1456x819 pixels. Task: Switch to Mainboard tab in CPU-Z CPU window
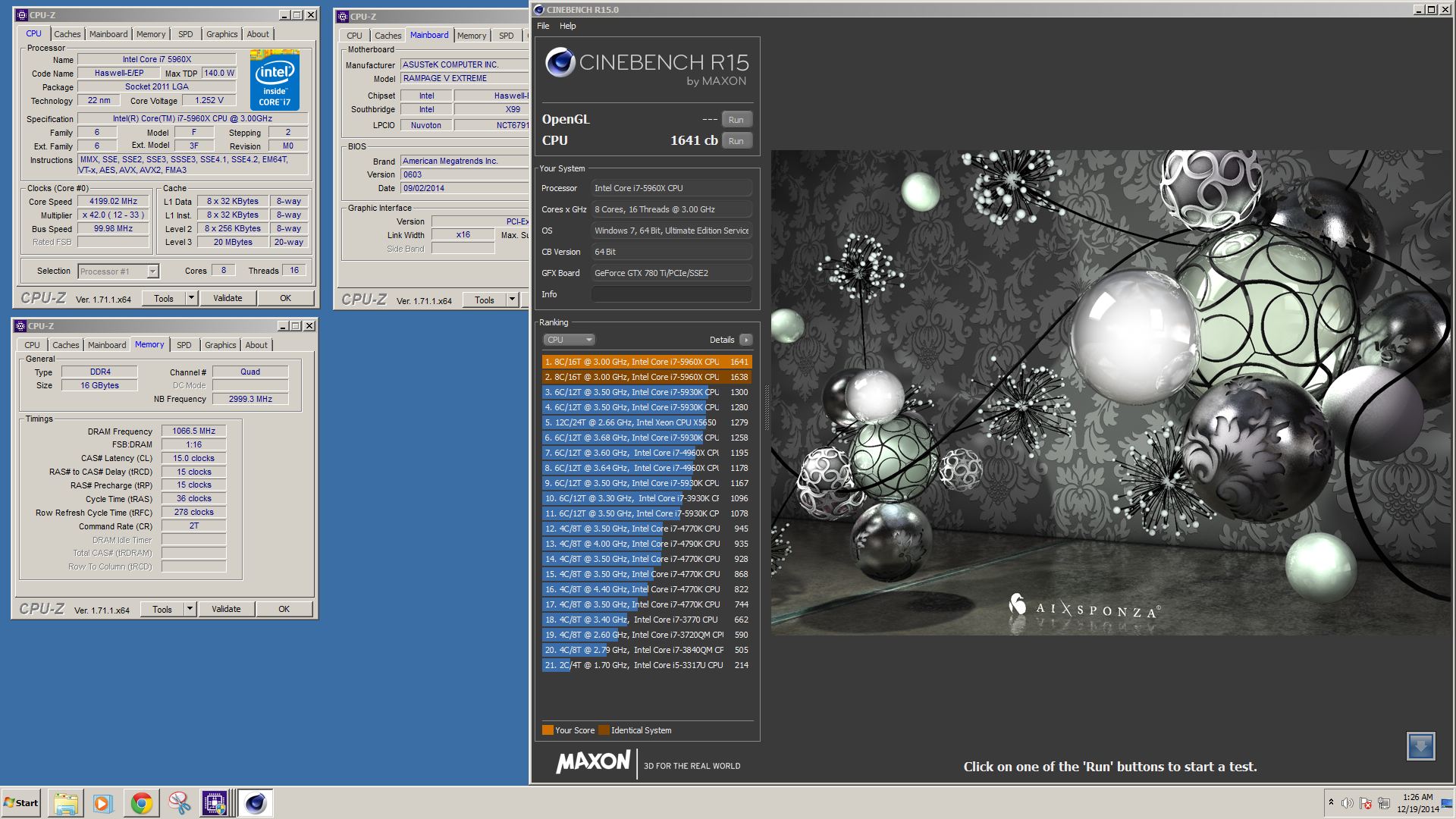(108, 34)
